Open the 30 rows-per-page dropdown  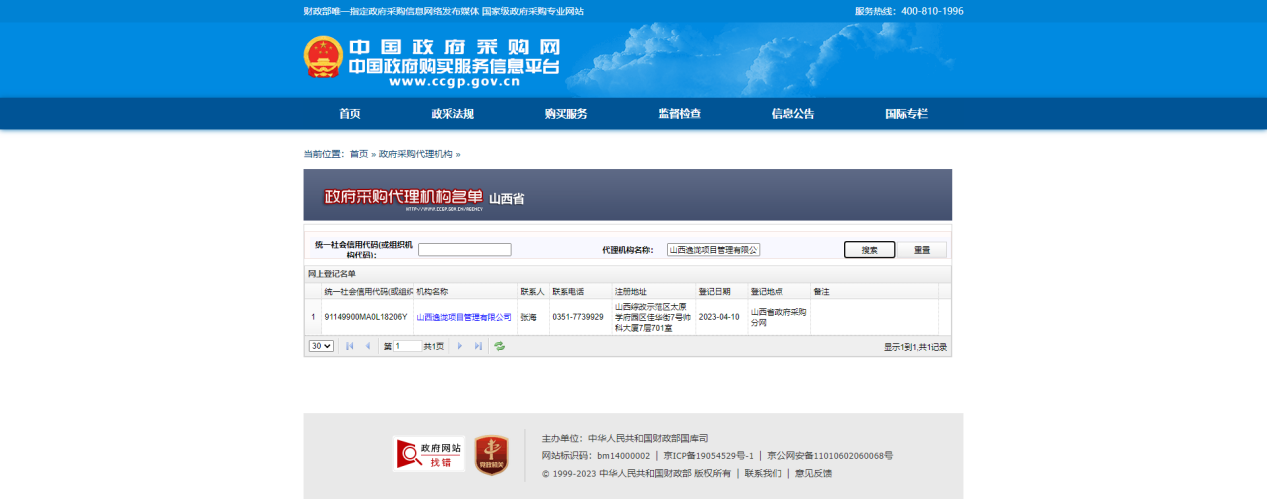(x=321, y=346)
